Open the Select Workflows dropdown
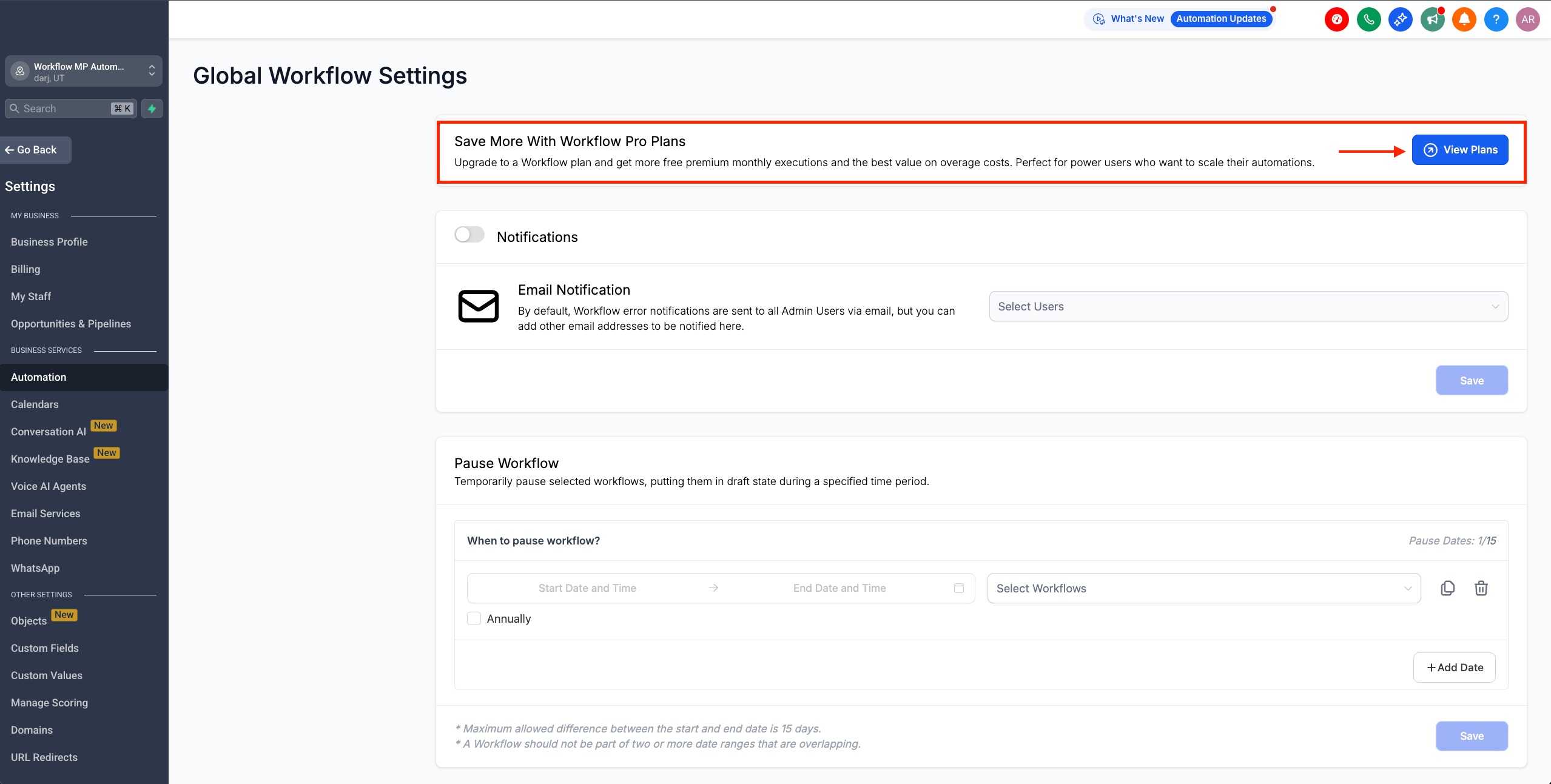The image size is (1551, 784). click(1203, 588)
